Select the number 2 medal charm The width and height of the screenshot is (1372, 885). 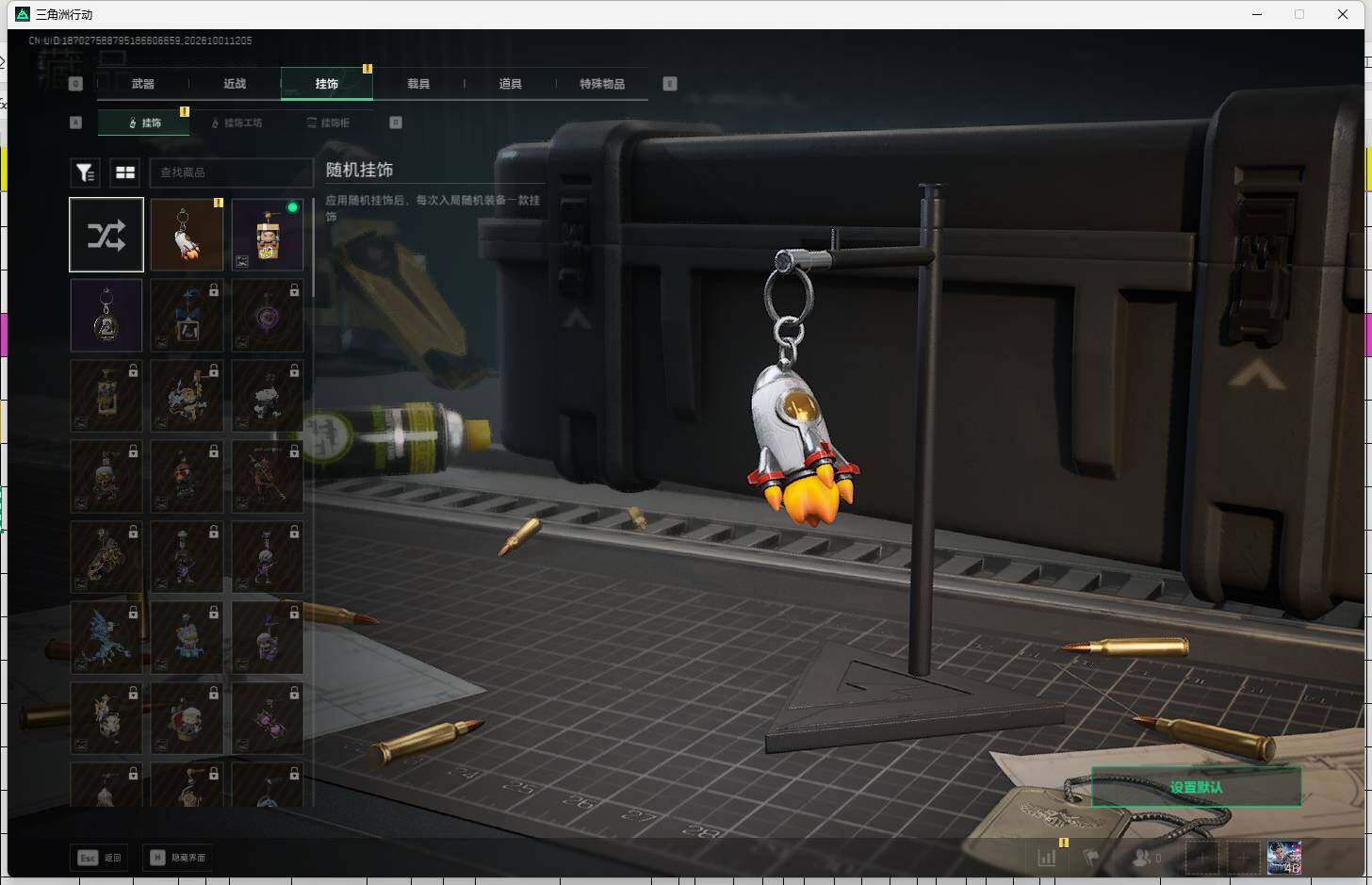(106, 316)
